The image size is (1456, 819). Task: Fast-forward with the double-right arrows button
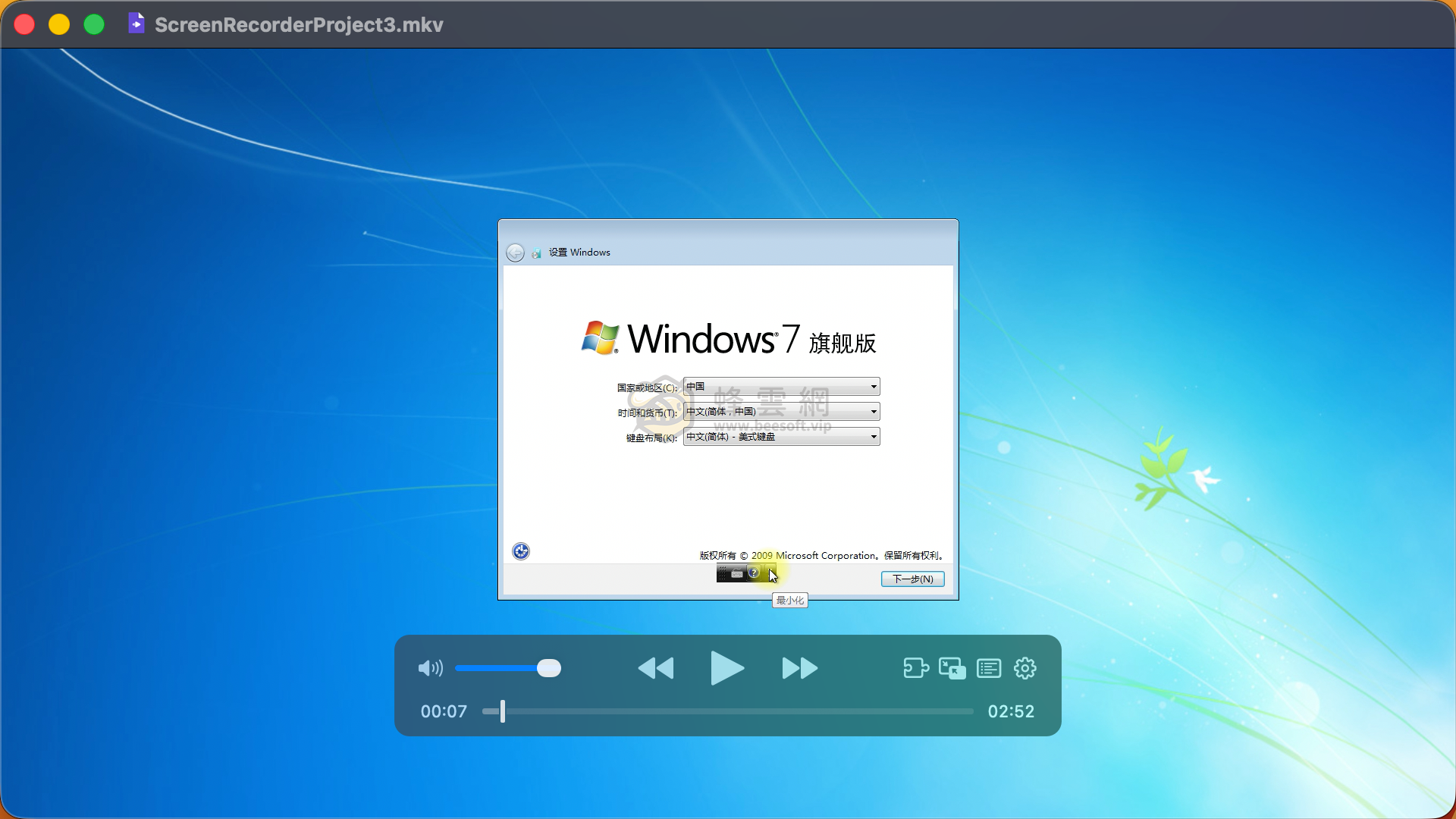click(799, 668)
